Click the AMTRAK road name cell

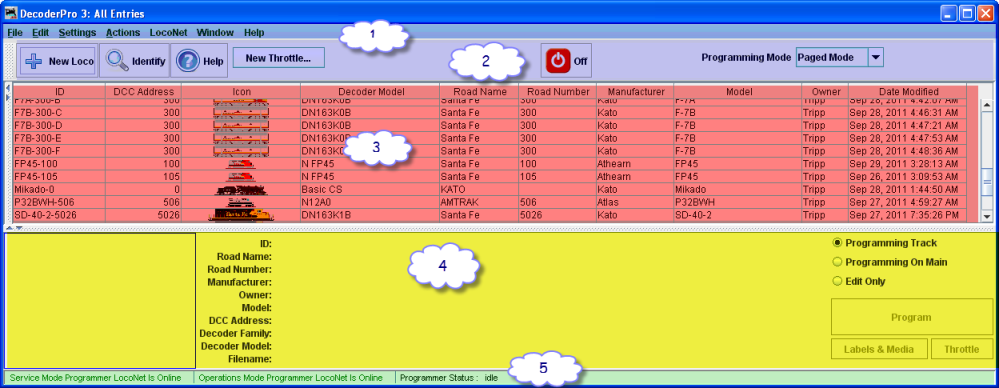479,202
